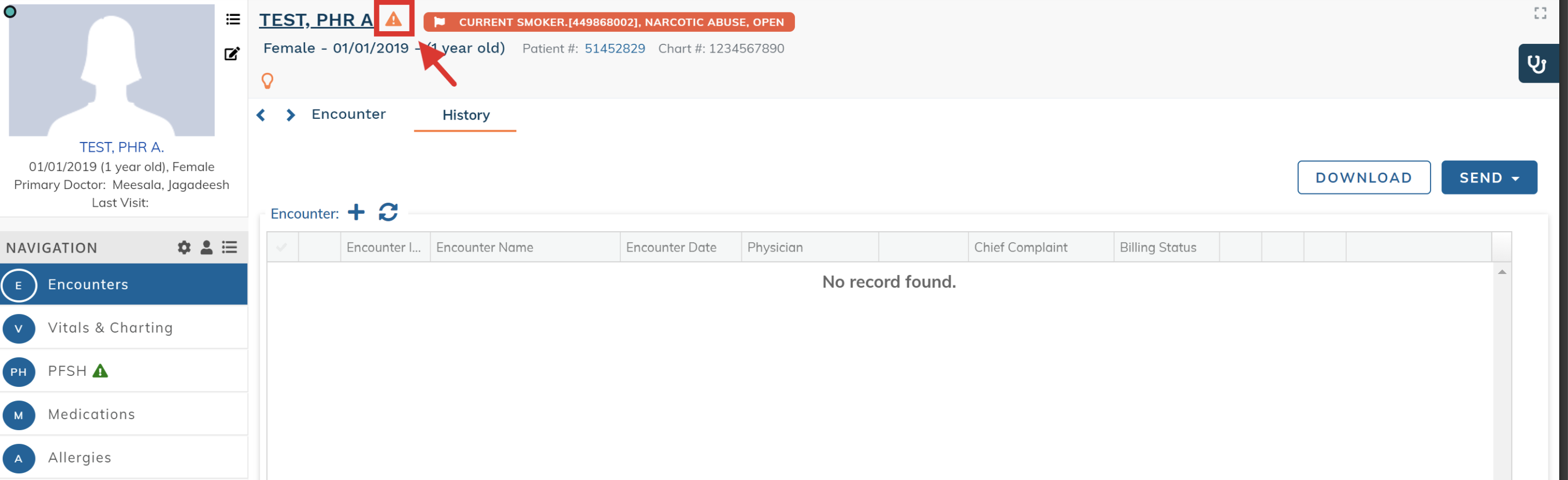Screen dimensions: 1568x480
Task: Toggle fullscreen expand icon
Action: click(1540, 13)
